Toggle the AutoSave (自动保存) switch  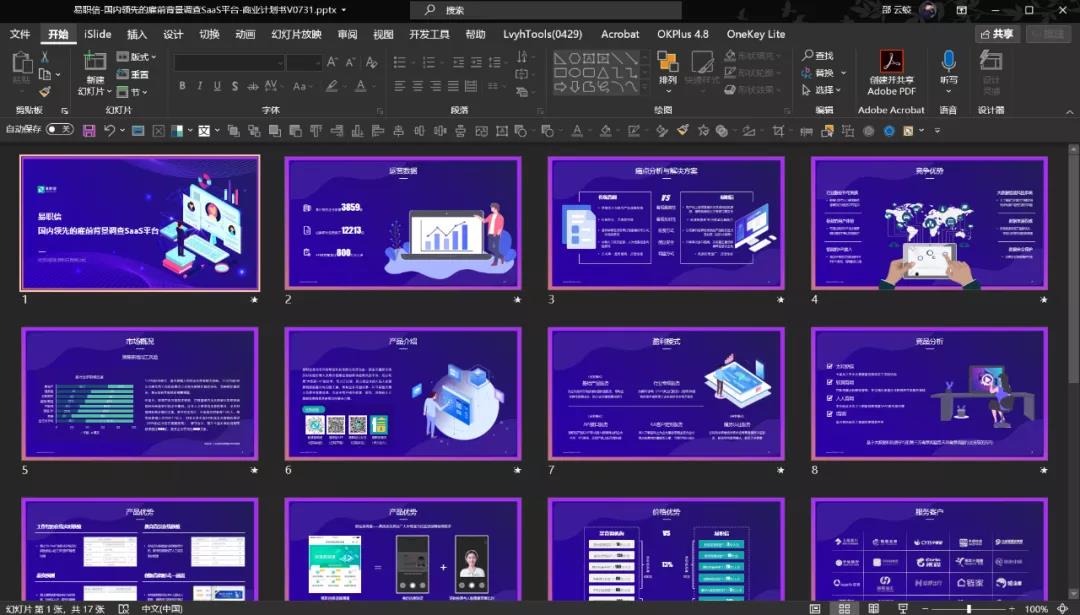[60, 129]
